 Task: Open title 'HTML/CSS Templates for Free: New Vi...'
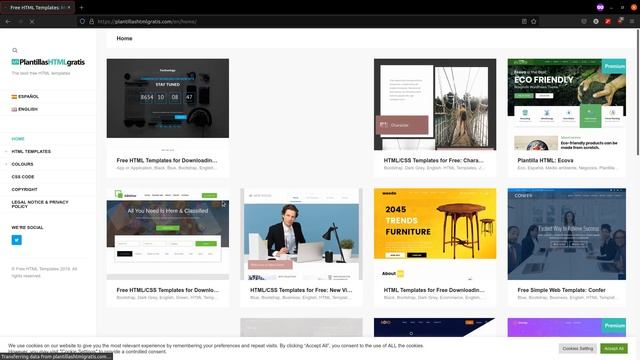click(301, 290)
